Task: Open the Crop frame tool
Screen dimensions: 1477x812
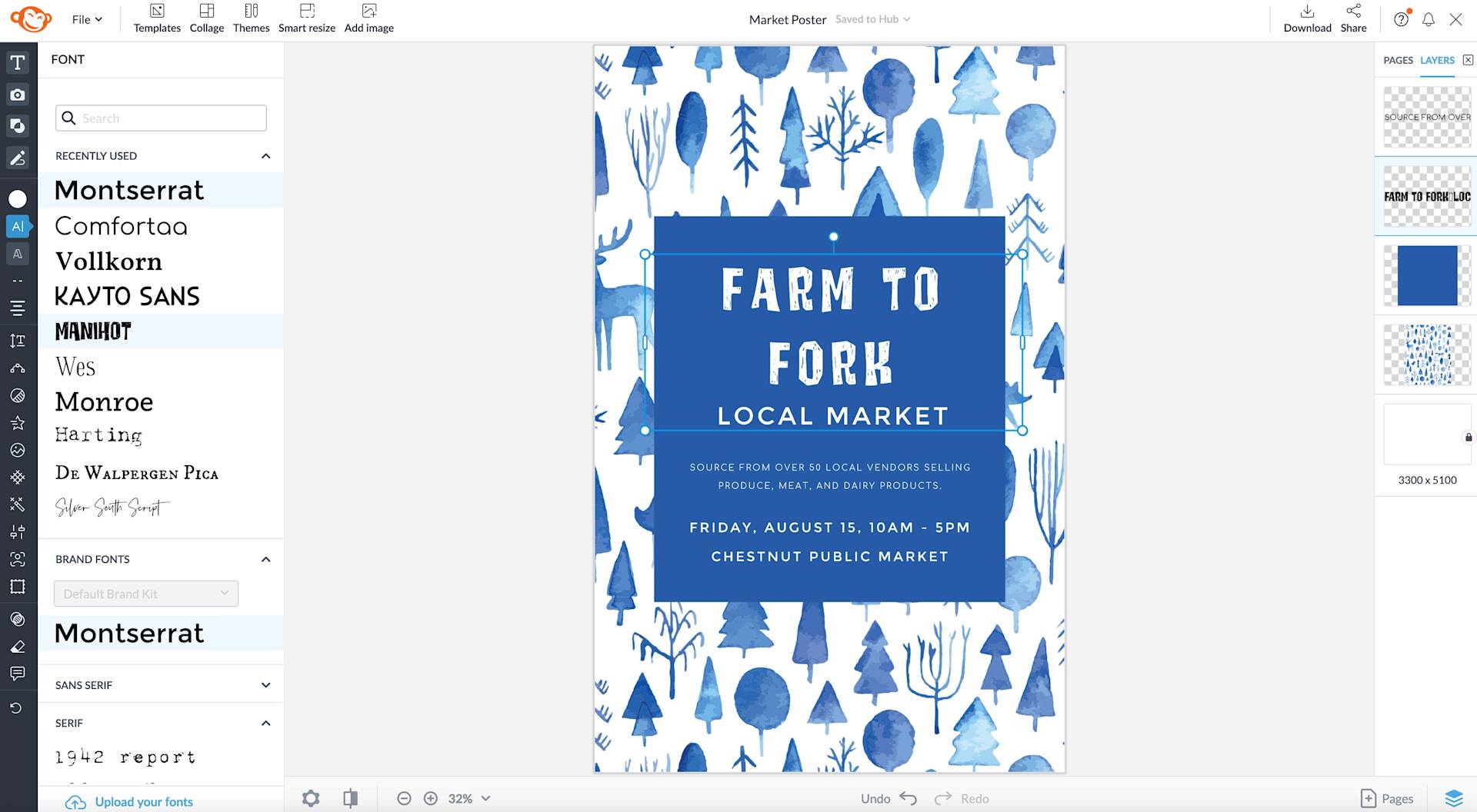Action: tap(18, 586)
